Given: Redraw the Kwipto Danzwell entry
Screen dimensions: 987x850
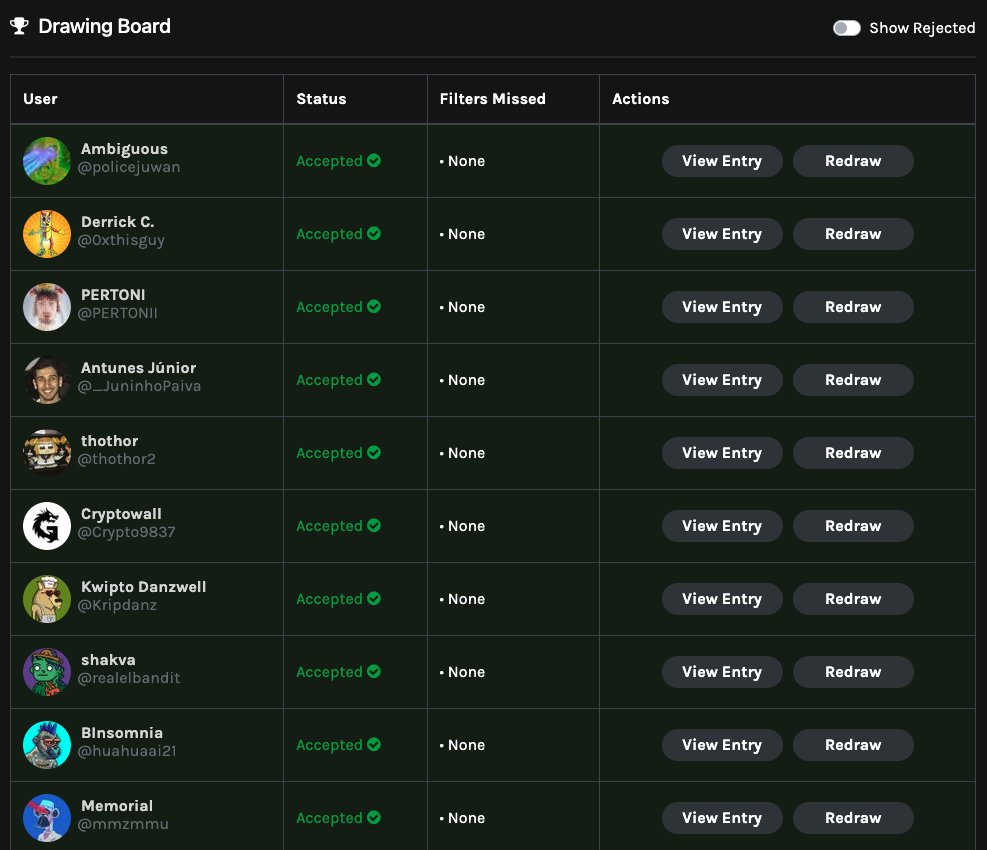Looking at the screenshot, I should tap(853, 599).
